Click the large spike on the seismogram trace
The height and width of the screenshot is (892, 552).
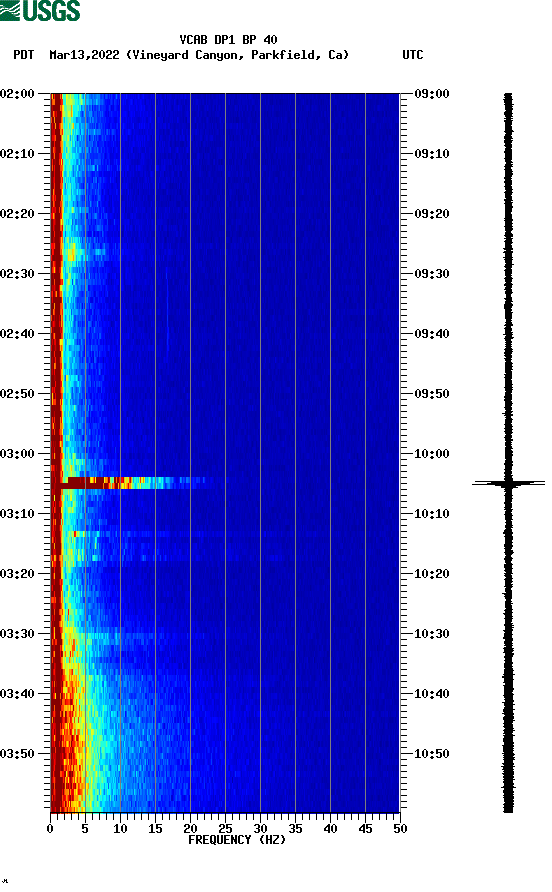508,484
